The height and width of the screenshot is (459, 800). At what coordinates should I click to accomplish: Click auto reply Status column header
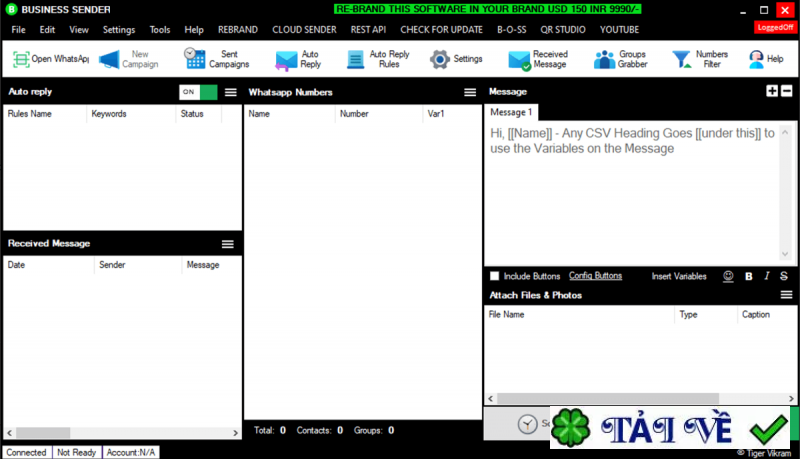coord(199,114)
